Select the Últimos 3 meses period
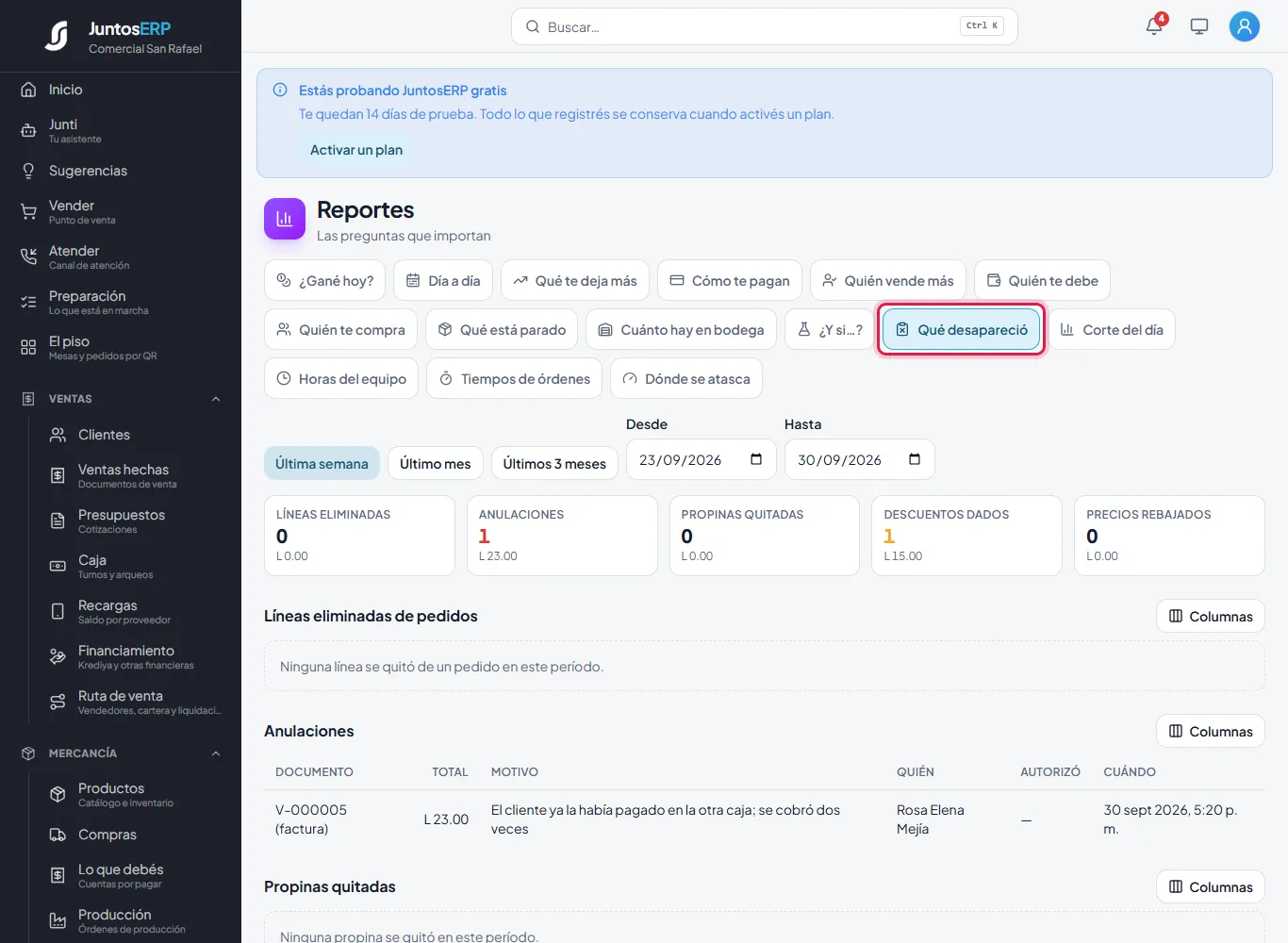The width and height of the screenshot is (1288, 943). tap(554, 463)
